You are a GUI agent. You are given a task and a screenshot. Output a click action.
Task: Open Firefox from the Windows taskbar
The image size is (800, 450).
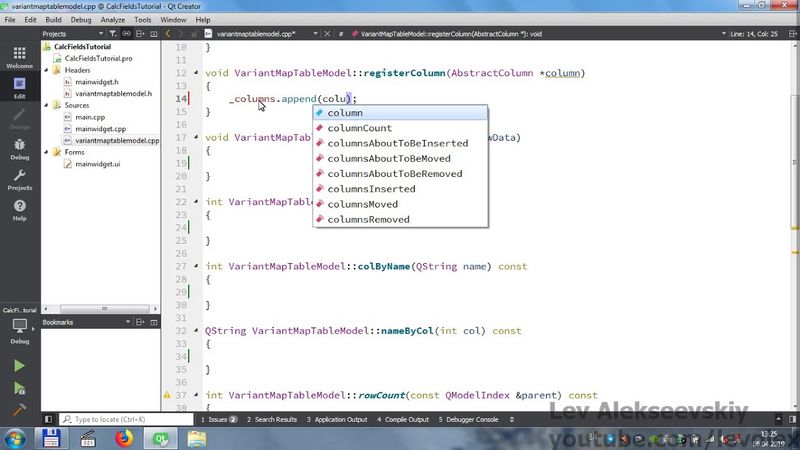coord(123,438)
